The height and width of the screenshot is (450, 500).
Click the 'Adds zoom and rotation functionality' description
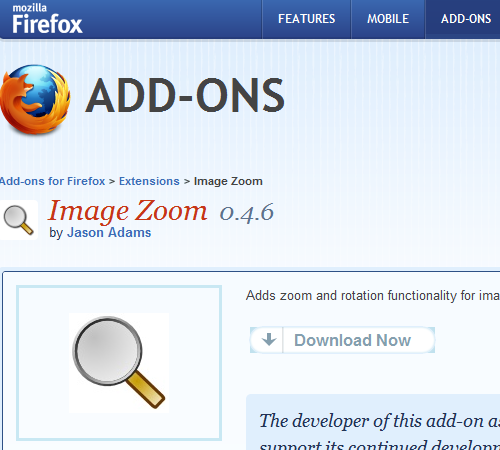tap(373, 296)
